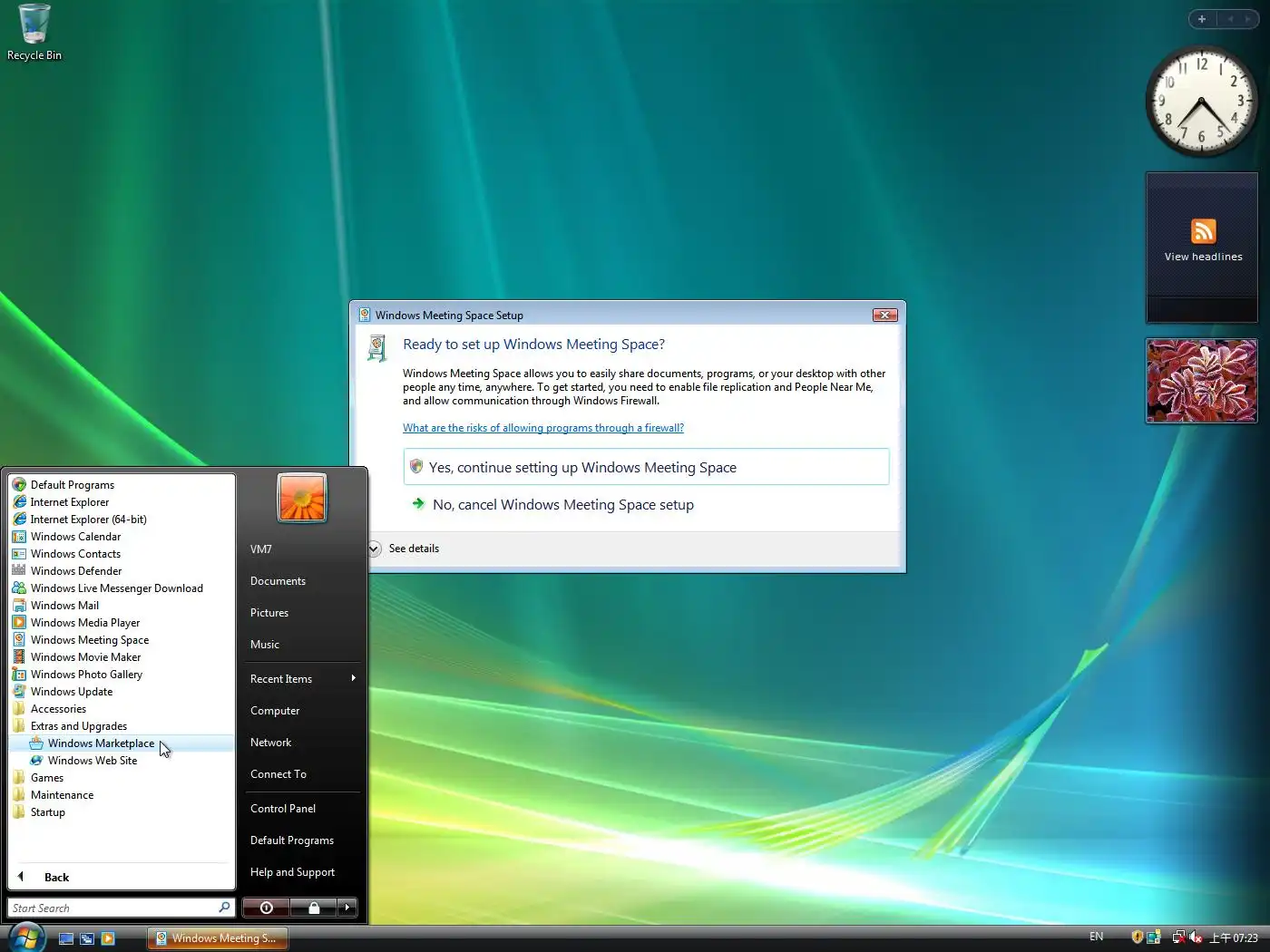Click the taskbar clock showing 07:23

click(1234, 938)
